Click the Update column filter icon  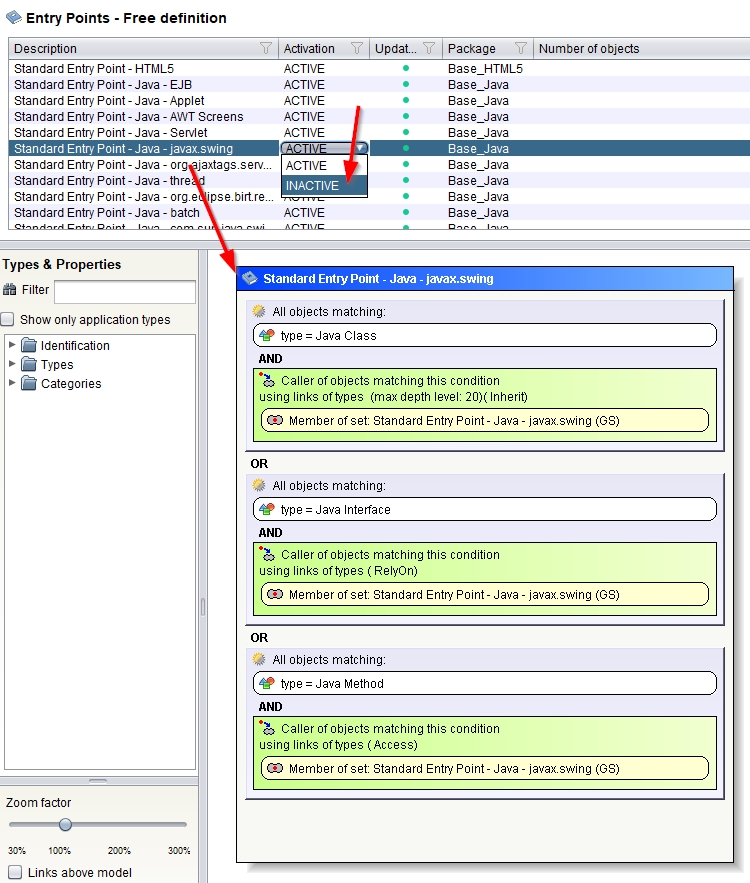click(x=429, y=48)
